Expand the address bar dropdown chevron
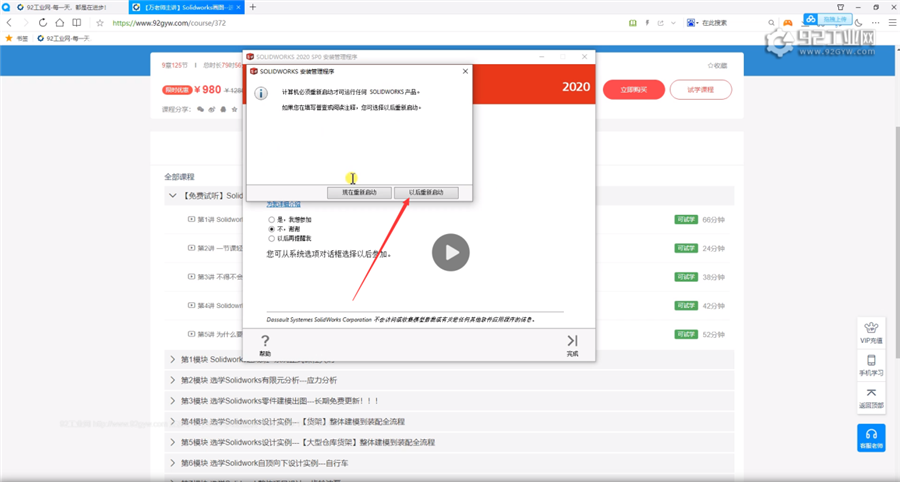This screenshot has height=482, width=900. click(x=673, y=23)
